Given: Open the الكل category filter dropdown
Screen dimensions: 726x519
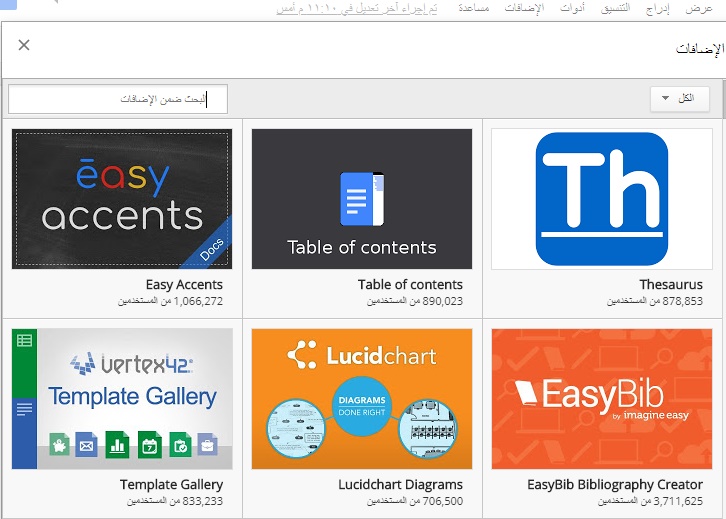Looking at the screenshot, I should [680, 98].
